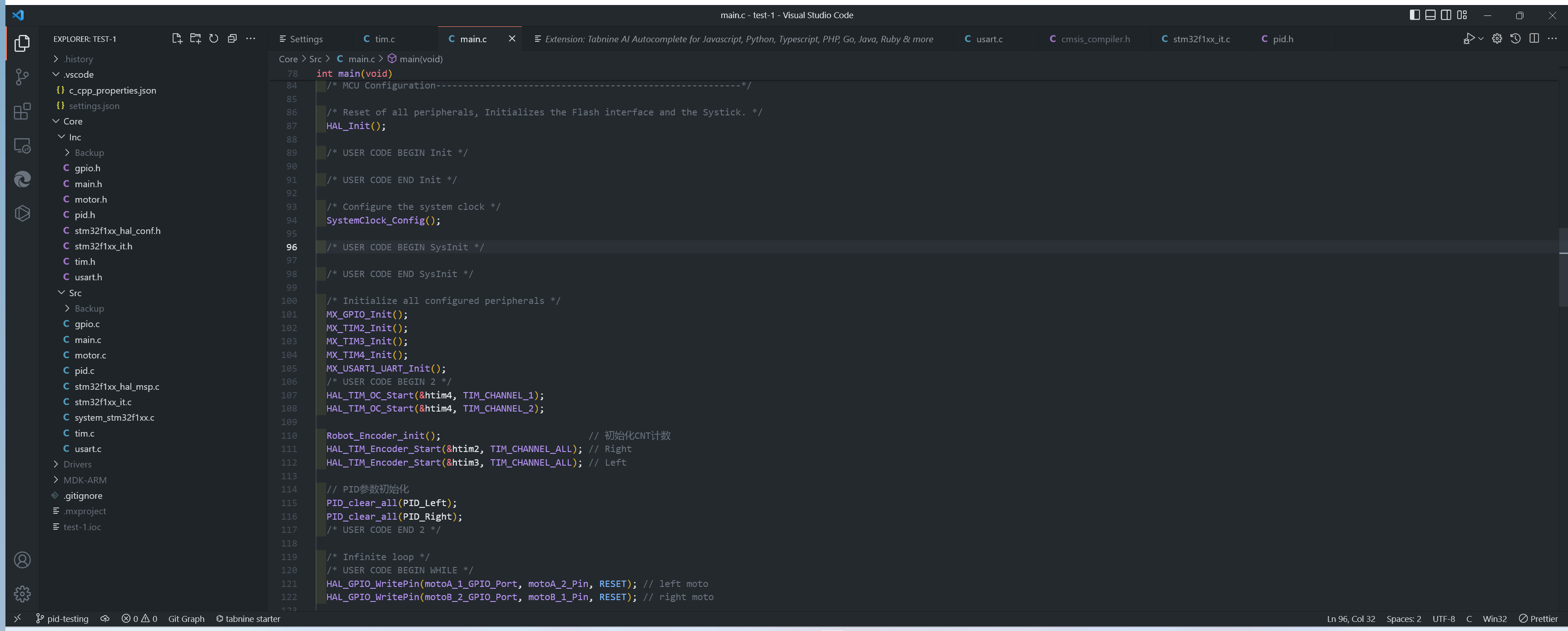Expand the Drivers folder
The image size is (1568, 631).
click(x=154, y=464)
